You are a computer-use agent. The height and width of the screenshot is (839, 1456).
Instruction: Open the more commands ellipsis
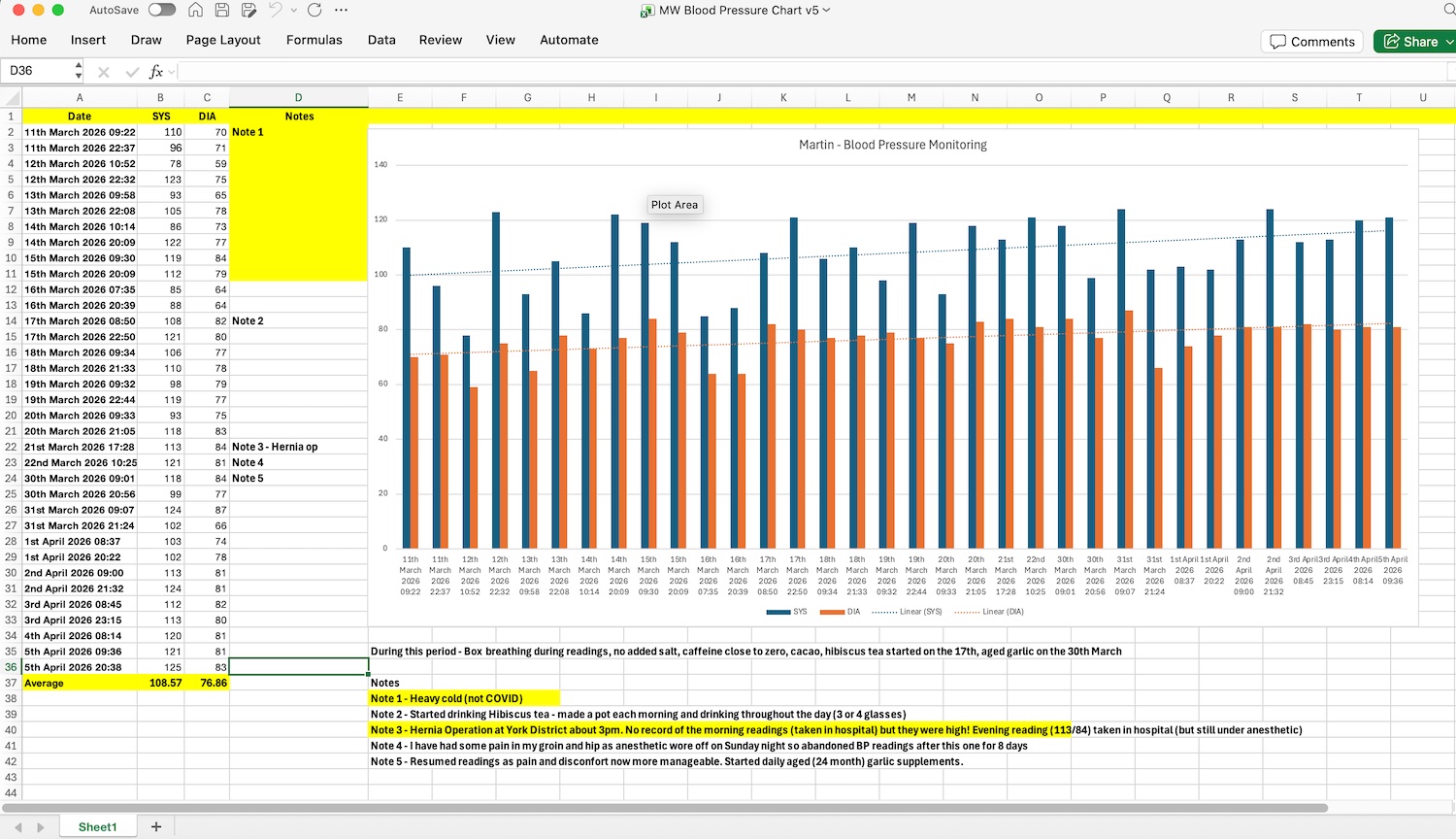click(x=341, y=10)
